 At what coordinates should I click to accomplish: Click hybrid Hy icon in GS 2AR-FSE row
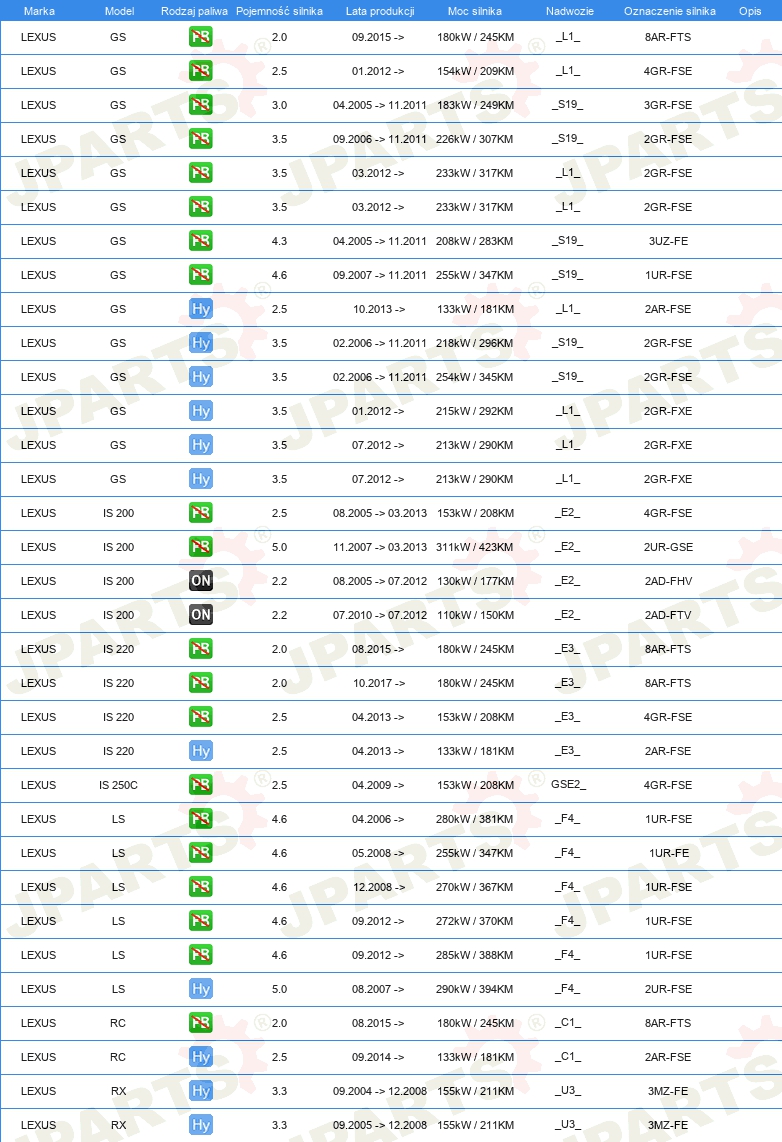point(200,309)
